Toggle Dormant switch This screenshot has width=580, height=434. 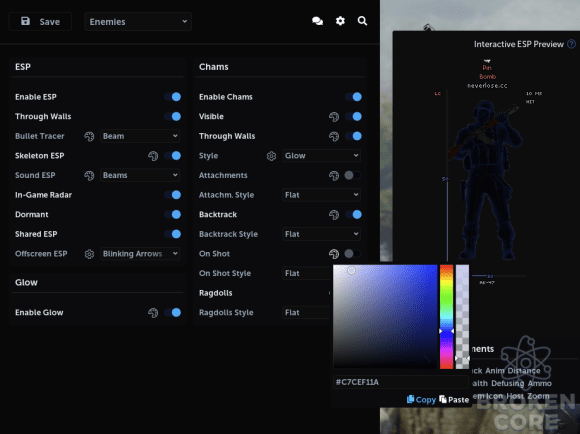[x=173, y=215]
